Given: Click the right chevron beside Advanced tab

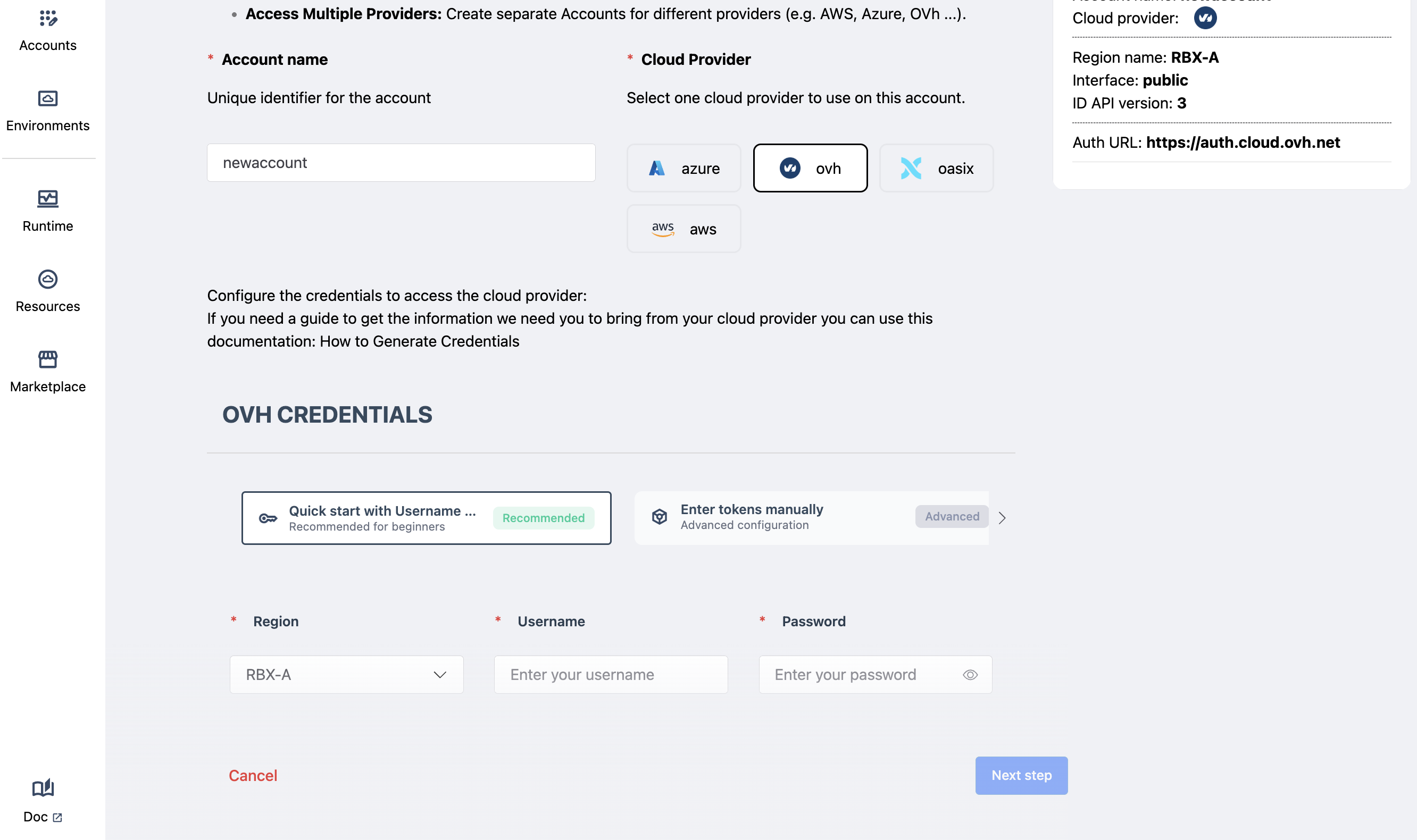Looking at the screenshot, I should pyautogui.click(x=1003, y=518).
